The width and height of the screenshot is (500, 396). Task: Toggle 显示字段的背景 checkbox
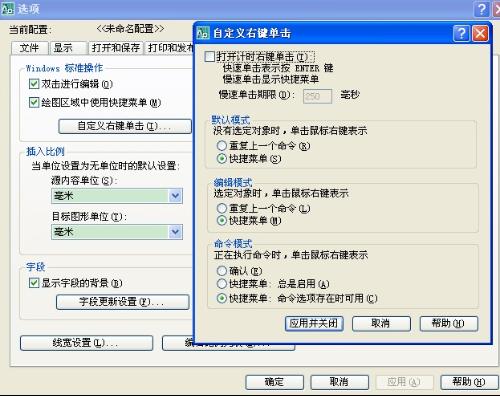[34, 283]
